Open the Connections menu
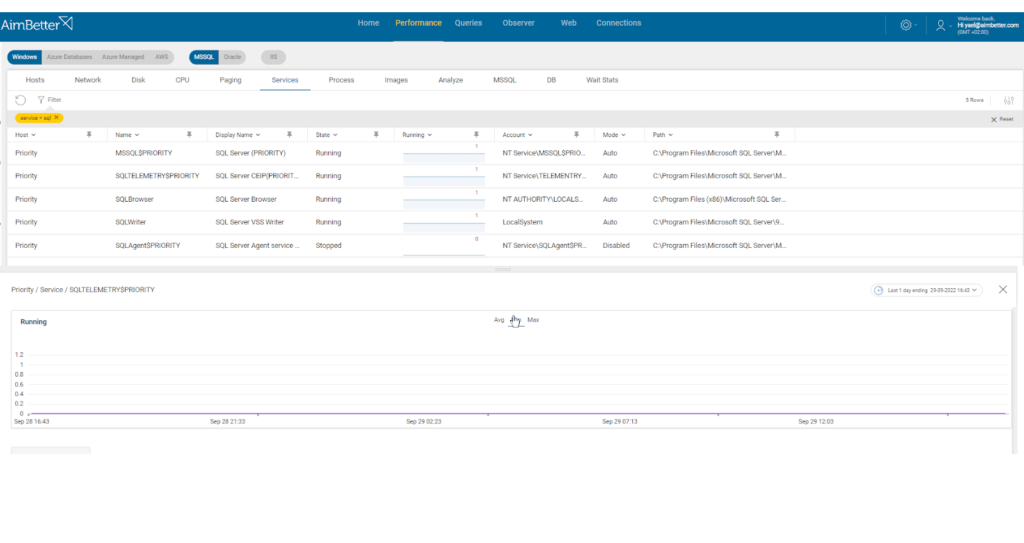The width and height of the screenshot is (1024, 543). (618, 23)
